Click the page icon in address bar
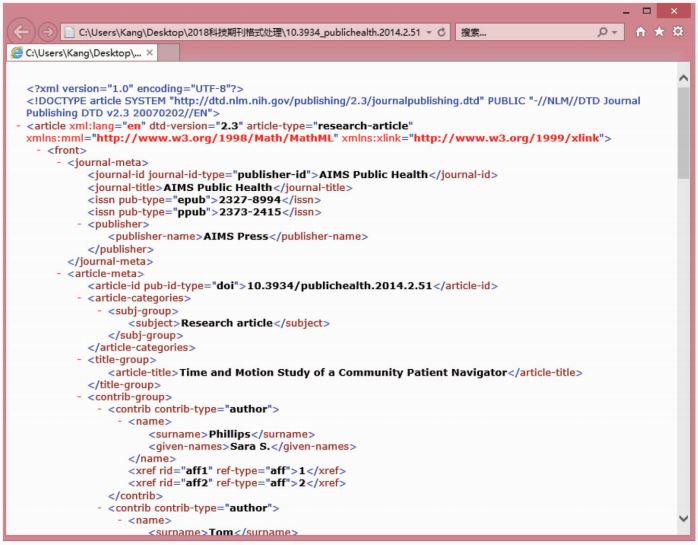 [69, 32]
